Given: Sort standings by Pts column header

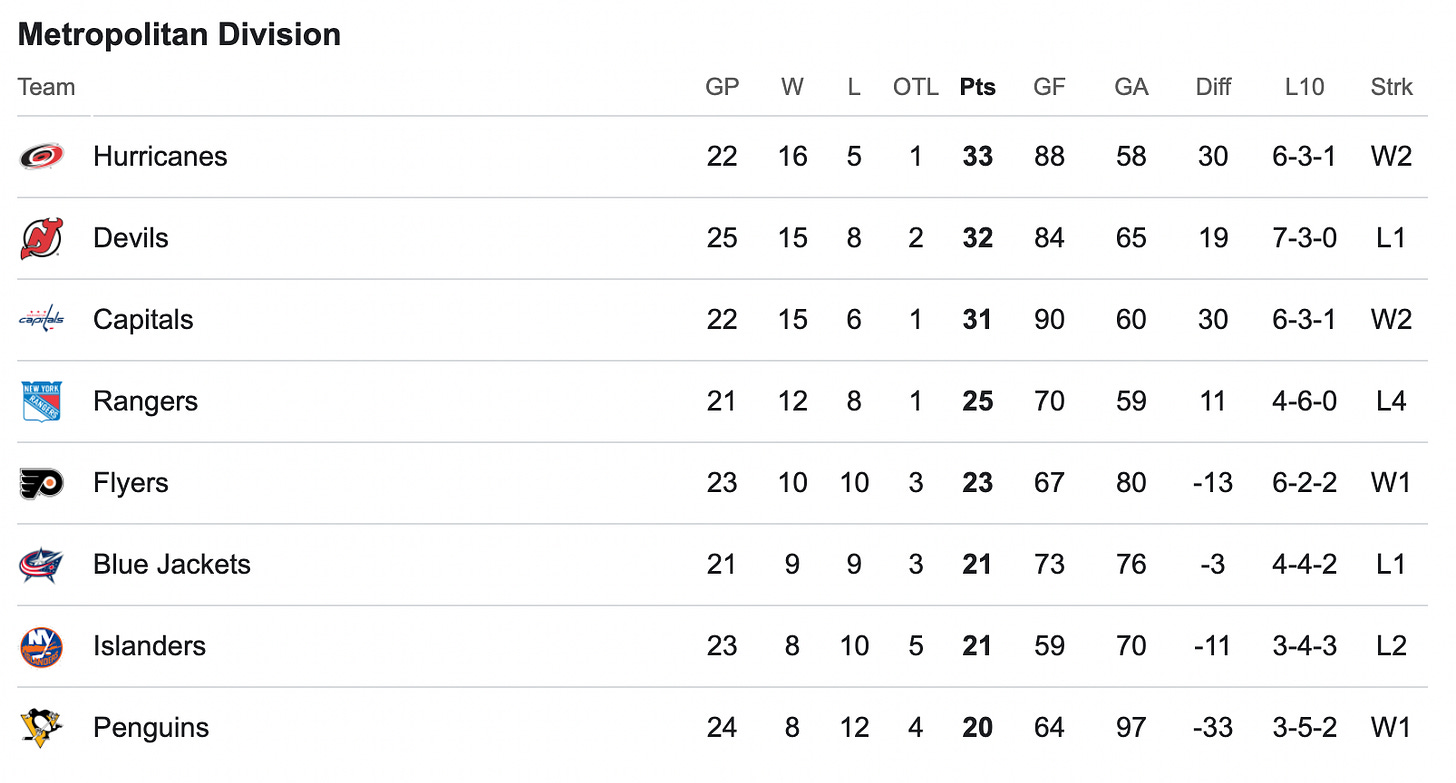Looking at the screenshot, I should tap(977, 87).
